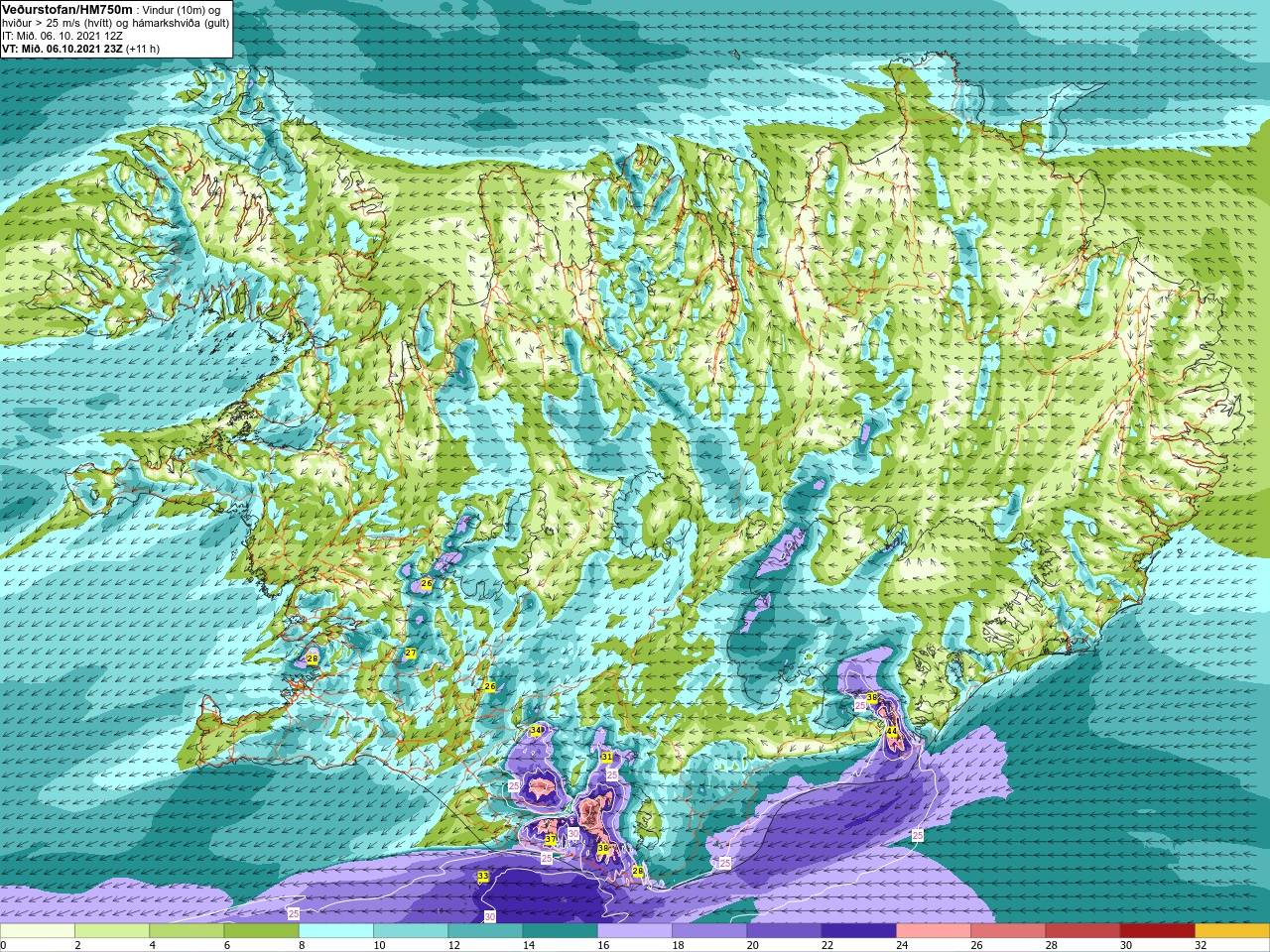1270x952 pixels.
Task: Select the 2–4 m/s light green legend swatch
Action: (112, 931)
